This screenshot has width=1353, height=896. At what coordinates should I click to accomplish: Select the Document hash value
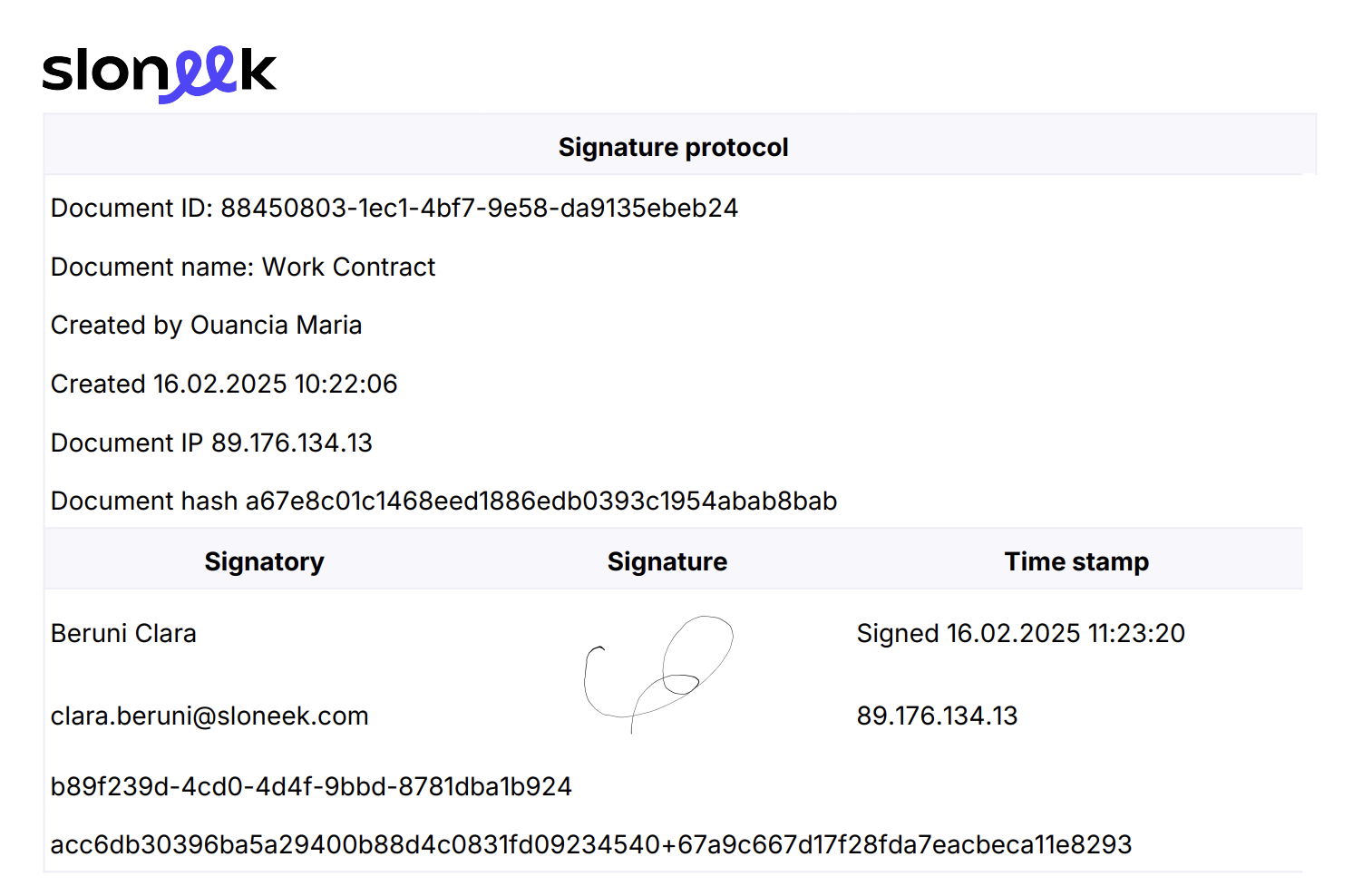coord(541,501)
